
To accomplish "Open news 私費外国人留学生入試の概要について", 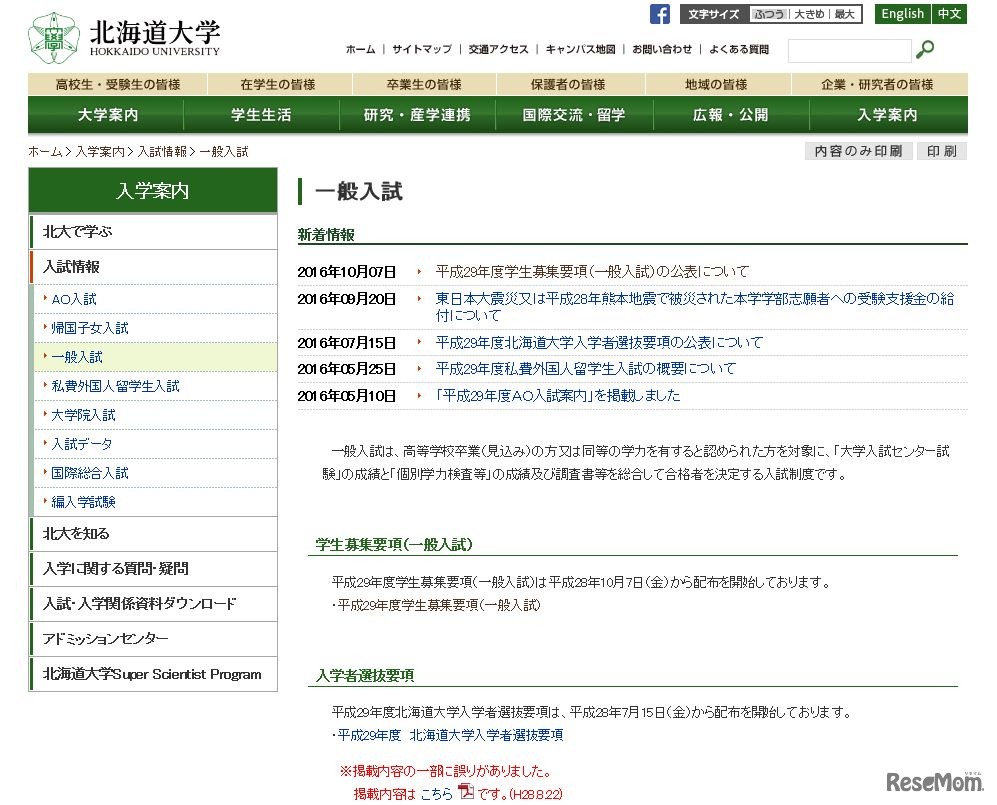I will 585,369.
